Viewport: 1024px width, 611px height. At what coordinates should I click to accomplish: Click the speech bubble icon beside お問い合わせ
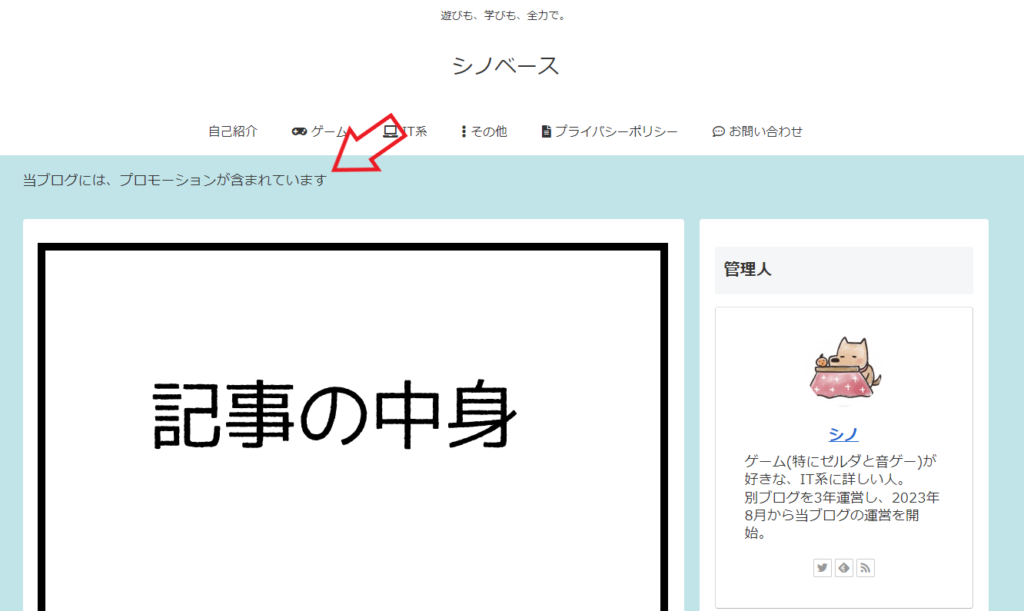pyautogui.click(x=718, y=132)
